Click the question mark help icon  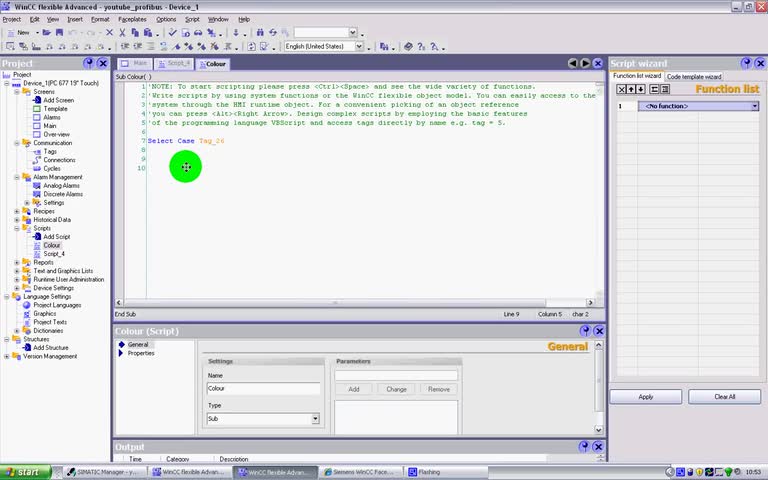(x=421, y=47)
